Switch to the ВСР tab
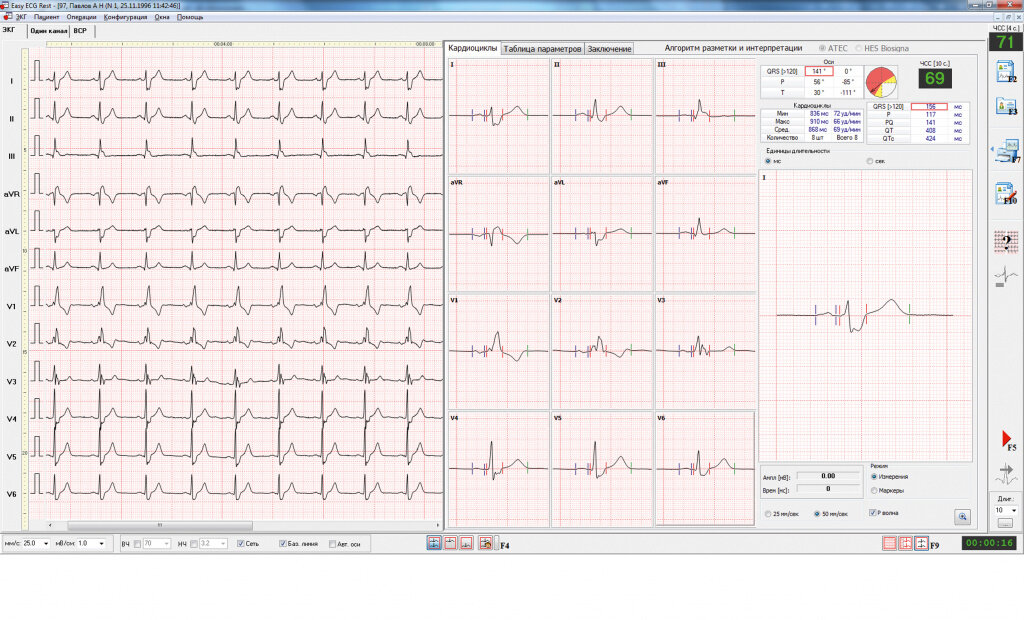Viewport: 1024px width, 620px height. coord(80,31)
